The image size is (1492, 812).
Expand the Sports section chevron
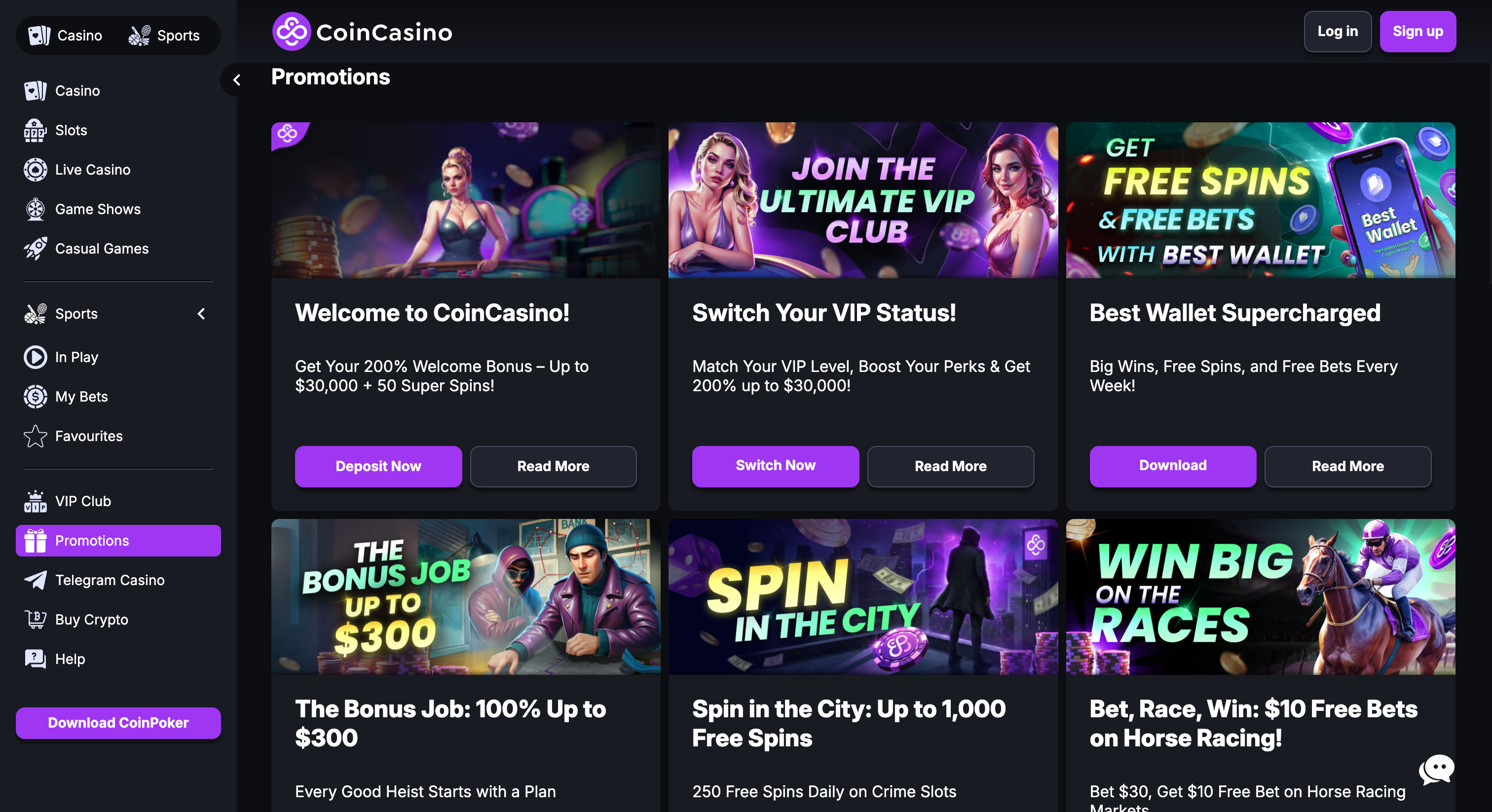point(201,314)
